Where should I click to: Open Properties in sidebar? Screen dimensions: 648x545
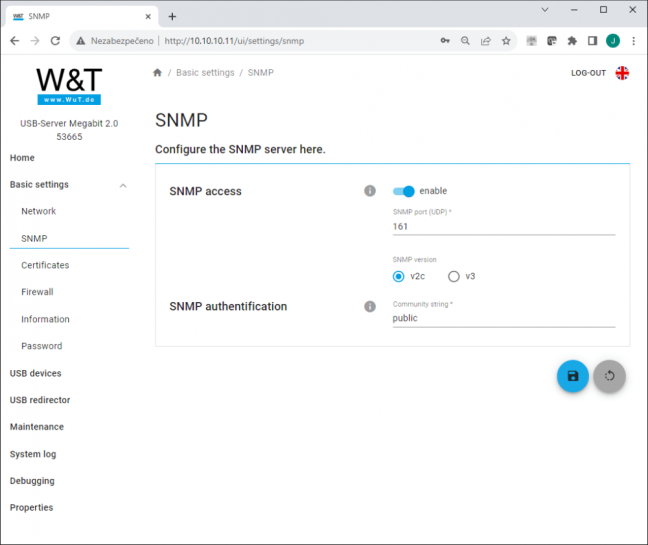(x=31, y=507)
